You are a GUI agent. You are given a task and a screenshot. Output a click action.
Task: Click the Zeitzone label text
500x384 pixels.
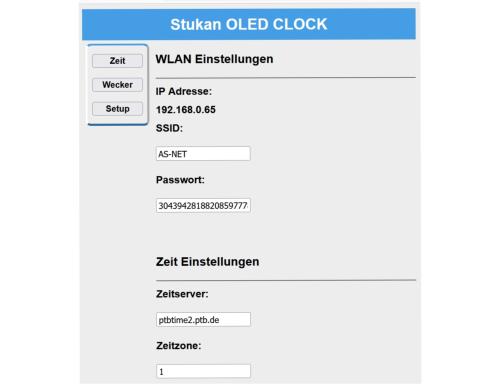coord(179,346)
